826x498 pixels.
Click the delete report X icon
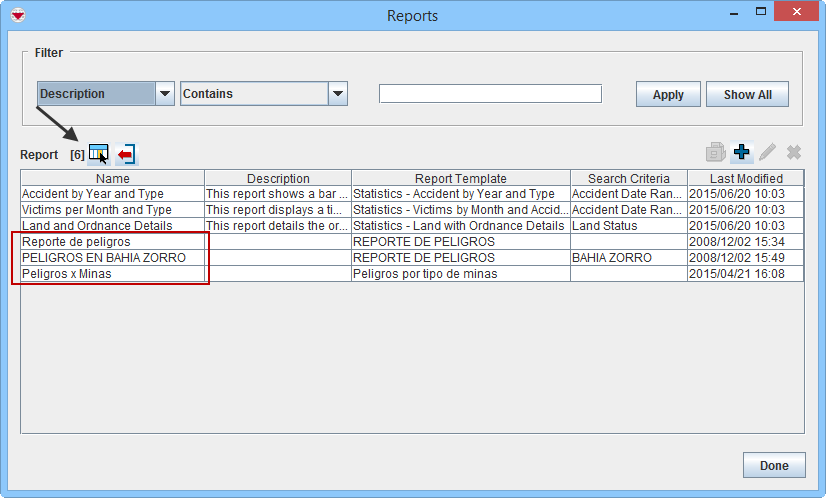tap(794, 152)
